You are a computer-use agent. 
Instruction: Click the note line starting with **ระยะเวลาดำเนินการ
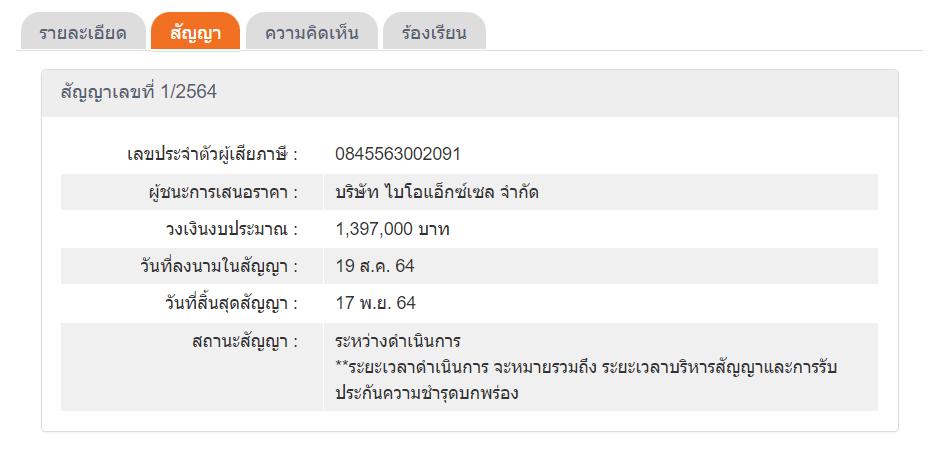pos(586,368)
